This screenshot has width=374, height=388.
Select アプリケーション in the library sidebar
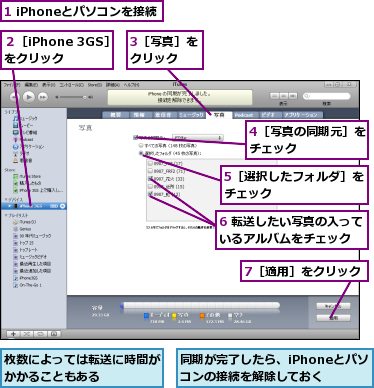click(x=28, y=146)
